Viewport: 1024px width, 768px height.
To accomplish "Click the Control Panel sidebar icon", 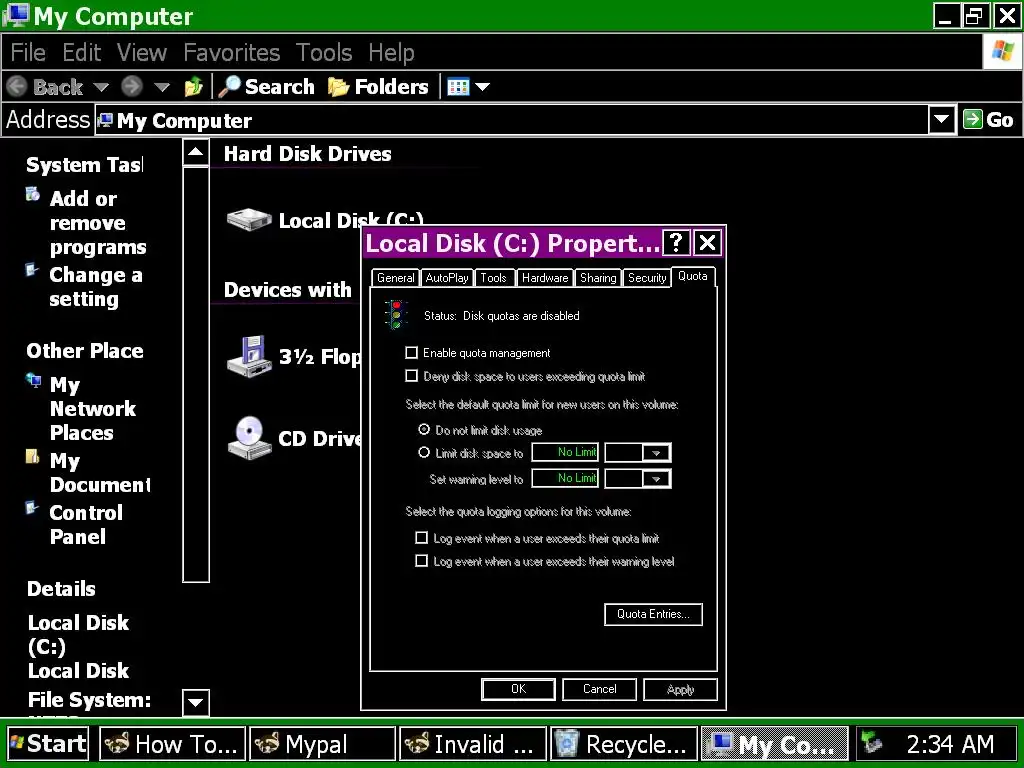I will (31, 507).
